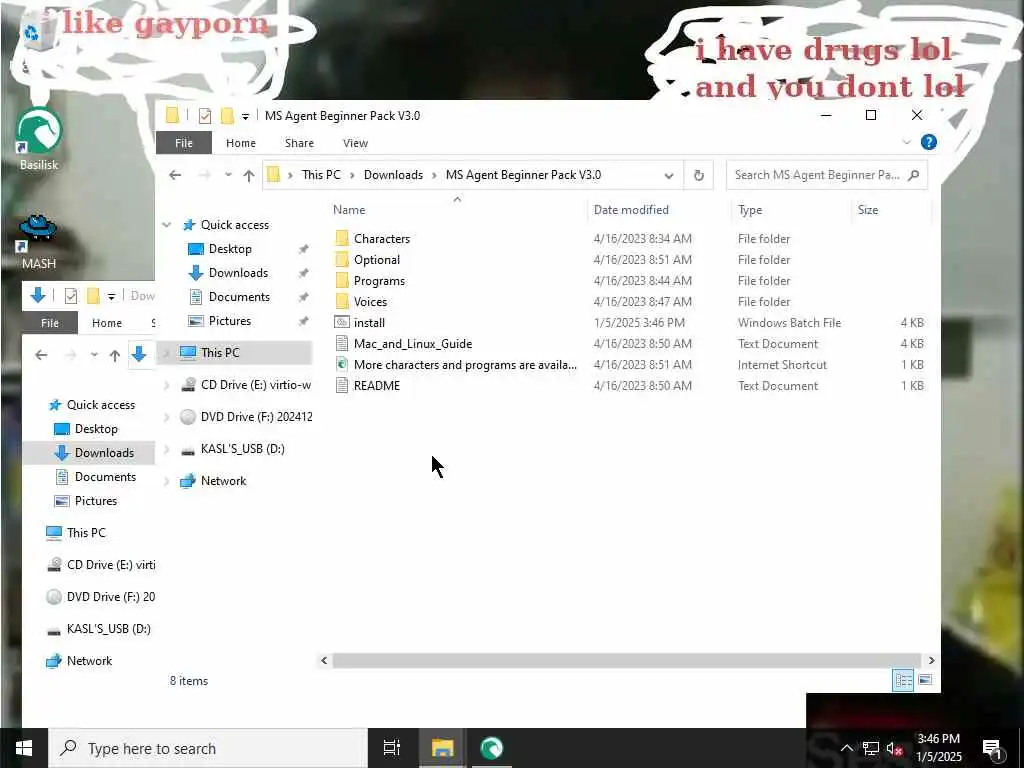Switch to Details view layout
This screenshot has height=768, width=1024.
[903, 680]
